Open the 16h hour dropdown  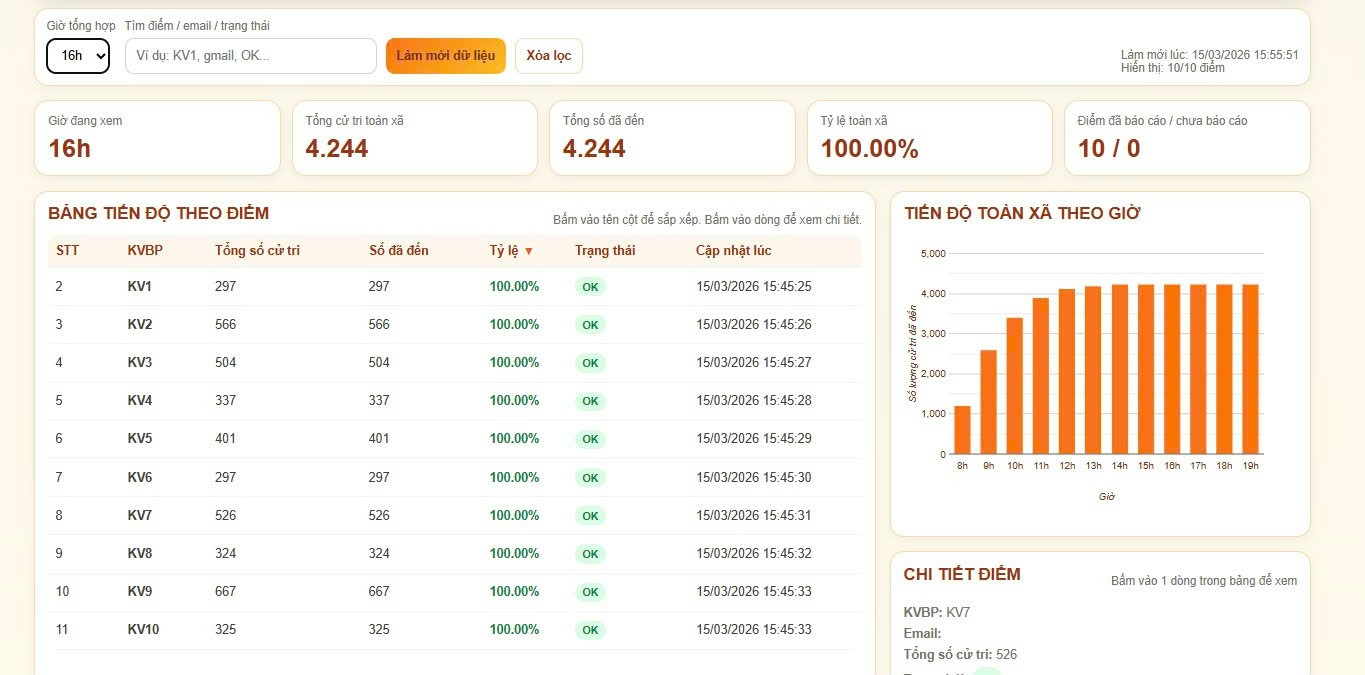(77, 56)
